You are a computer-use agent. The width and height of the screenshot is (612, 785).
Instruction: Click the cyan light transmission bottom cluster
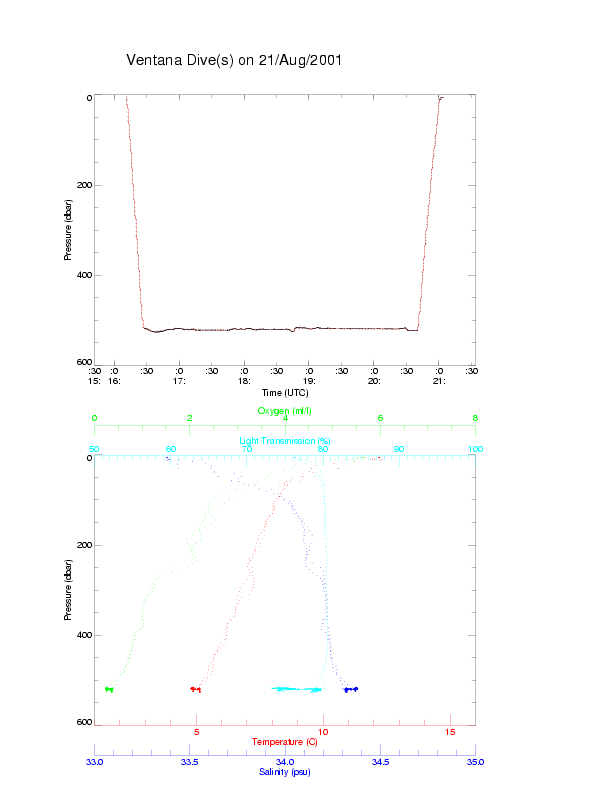pyautogui.click(x=296, y=689)
